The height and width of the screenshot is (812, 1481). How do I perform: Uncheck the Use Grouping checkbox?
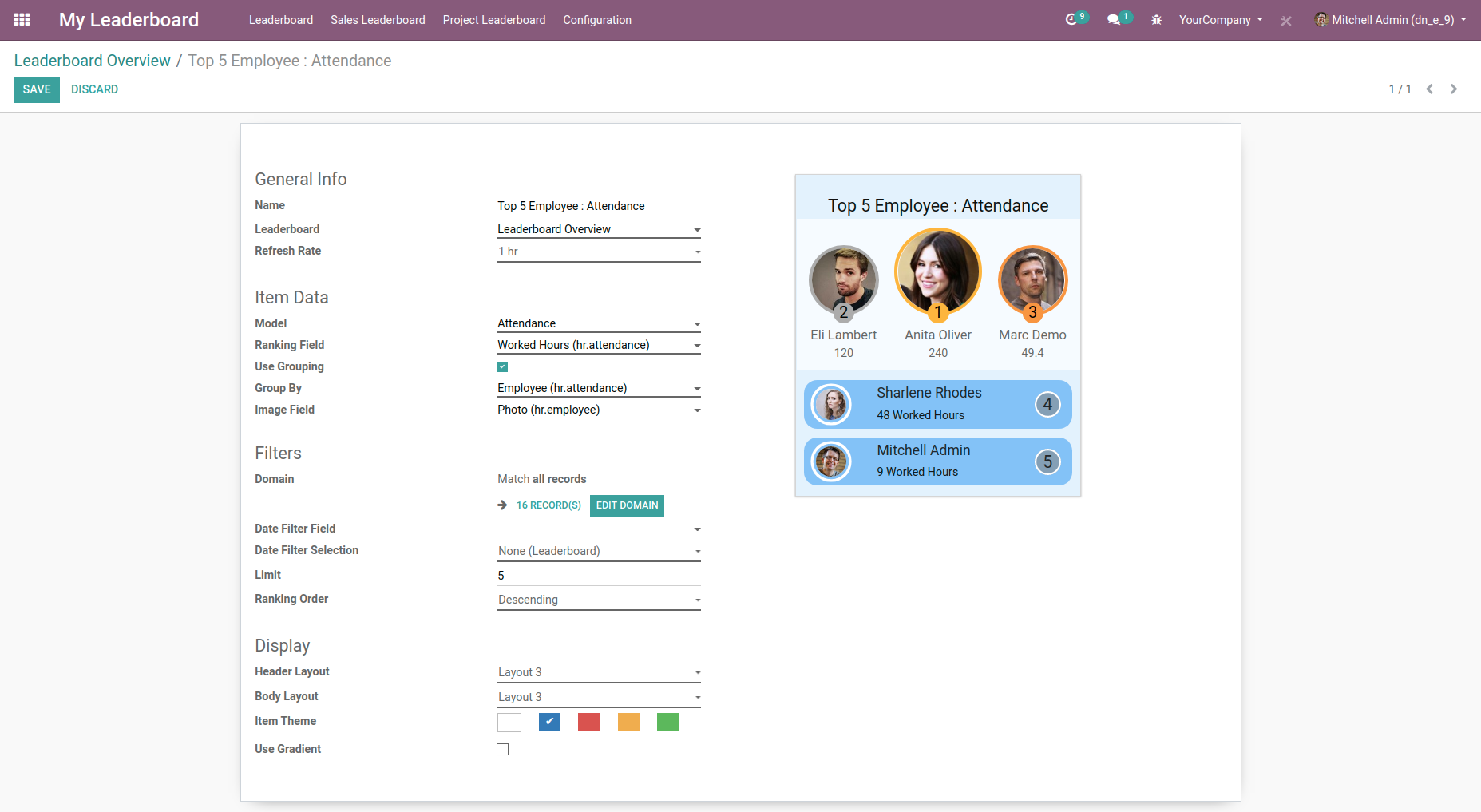coord(502,367)
